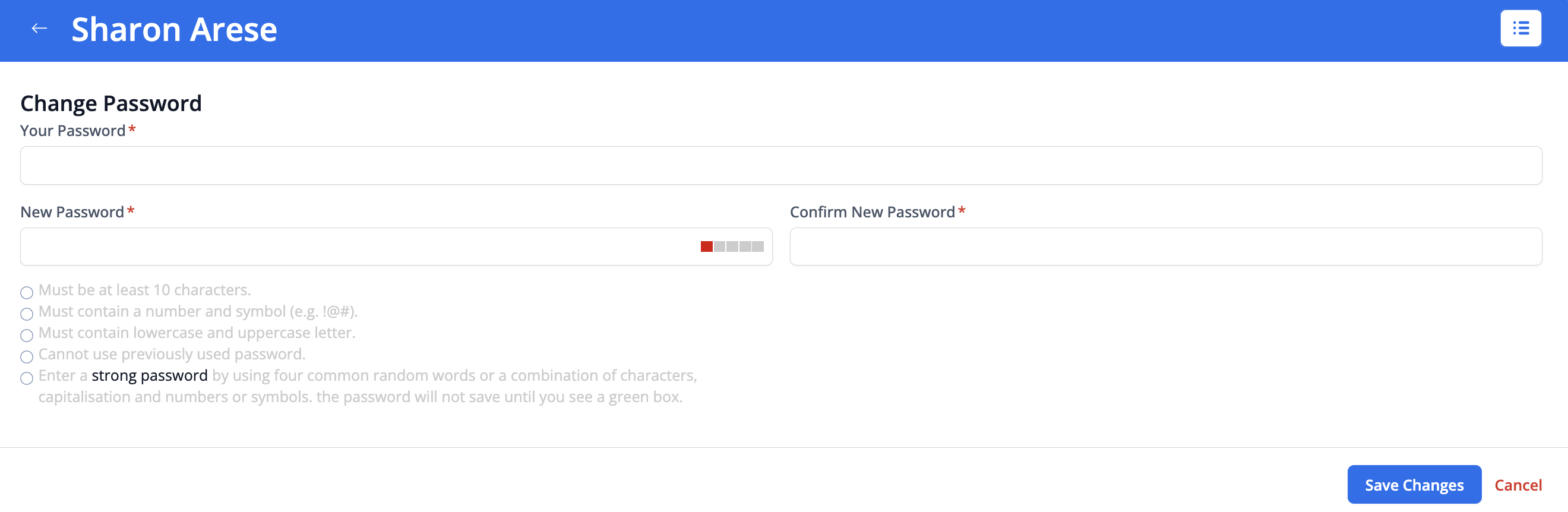Viewport: 1568px width, 512px height.
Task: Click the 'Confirm New Password' field label
Action: [872, 212]
